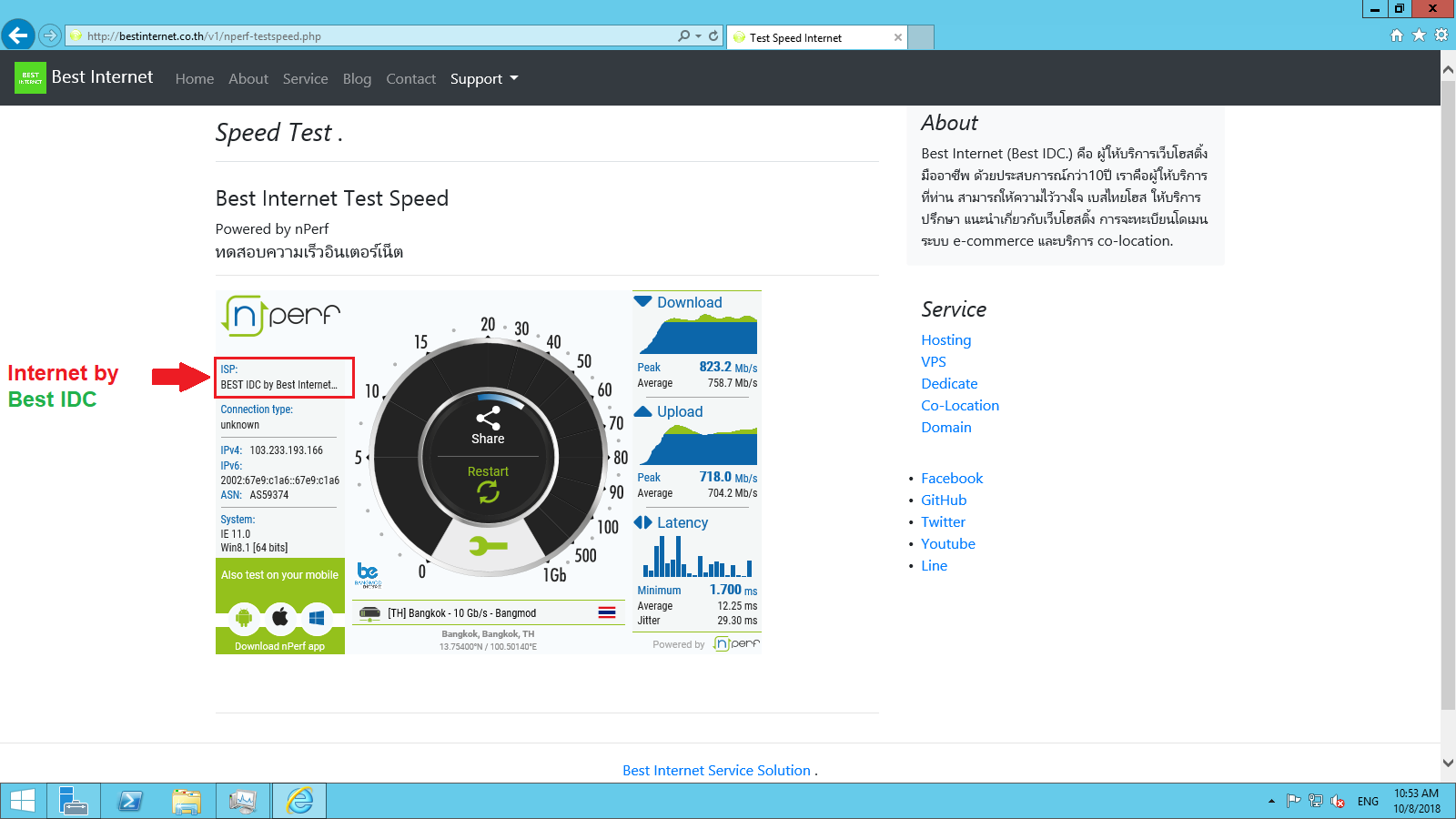Click the page scrollbar down arrow
This screenshot has height=819, width=1456.
point(1448,763)
